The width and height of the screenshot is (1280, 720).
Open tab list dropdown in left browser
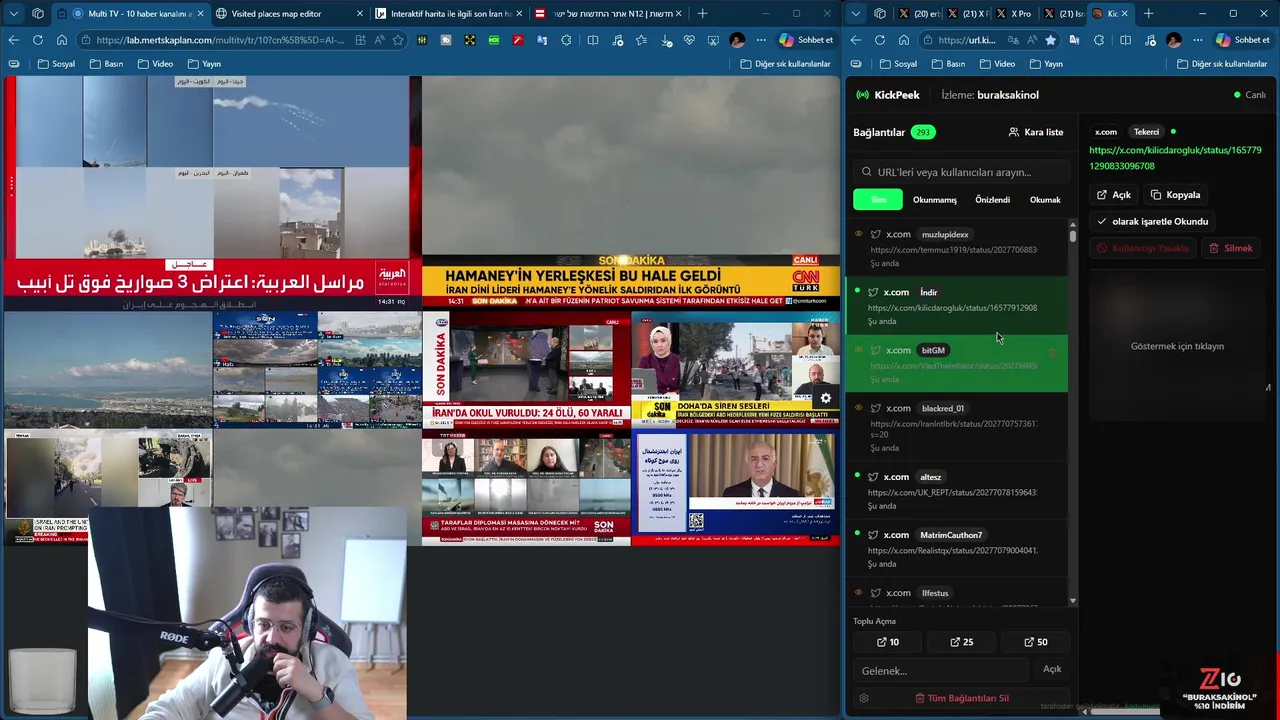(14, 14)
